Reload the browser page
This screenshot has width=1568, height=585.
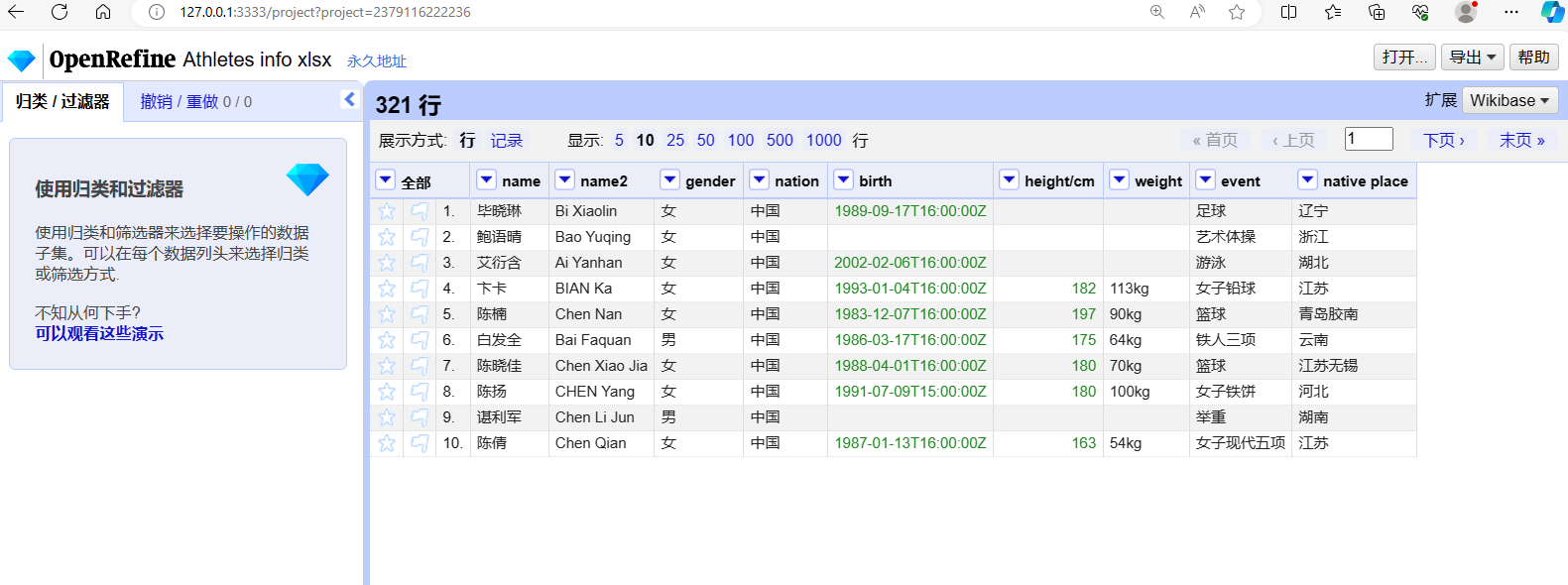point(60,12)
